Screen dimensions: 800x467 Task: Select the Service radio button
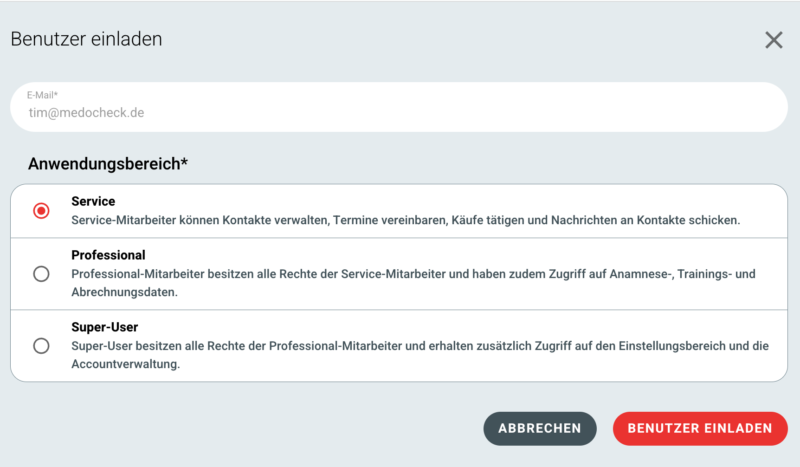point(41,211)
